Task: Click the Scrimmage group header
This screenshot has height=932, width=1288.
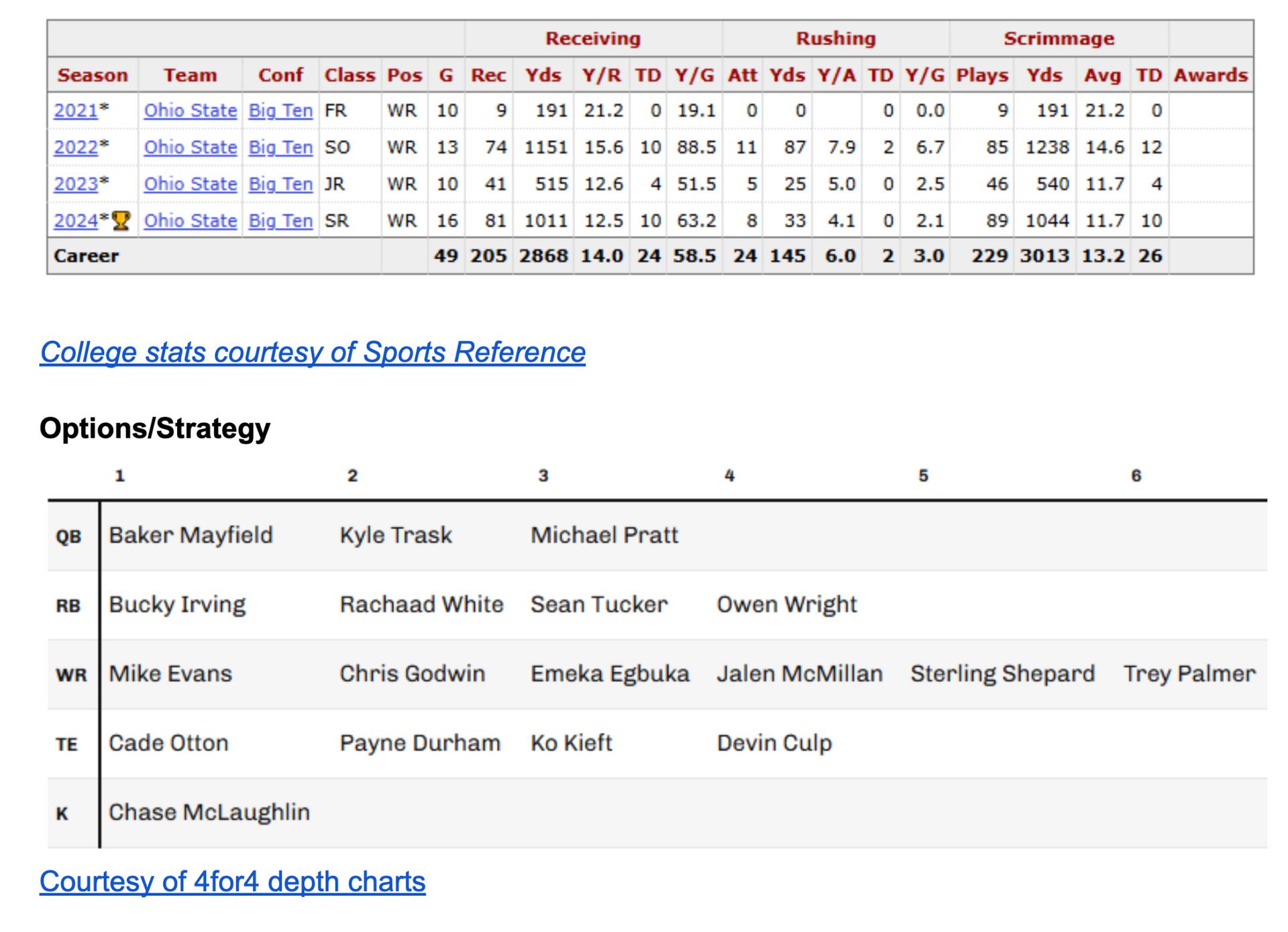Action: pos(1059,39)
